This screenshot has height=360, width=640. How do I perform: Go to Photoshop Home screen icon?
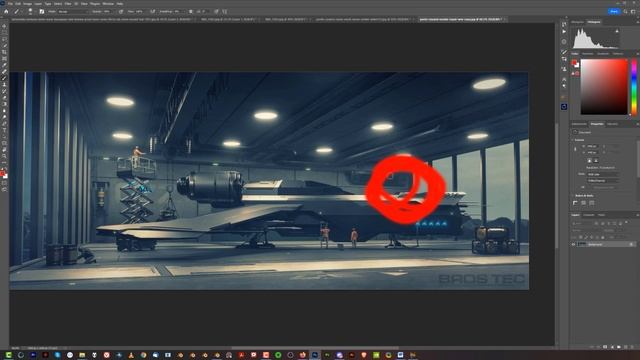6,11
